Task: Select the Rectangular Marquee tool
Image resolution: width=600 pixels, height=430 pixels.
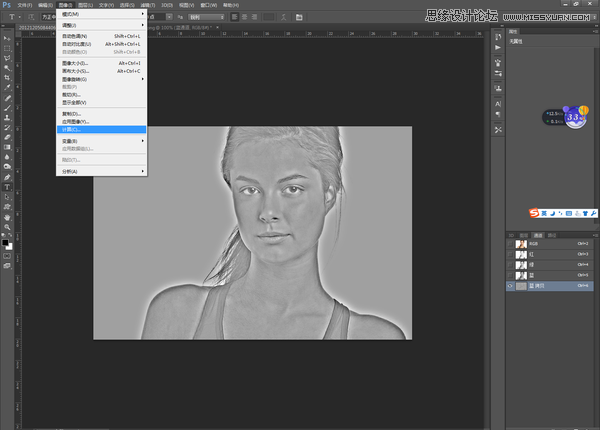Action: (x=7, y=47)
